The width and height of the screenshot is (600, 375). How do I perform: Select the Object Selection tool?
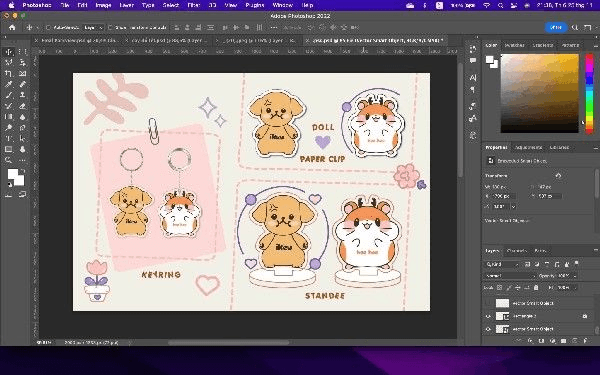23,62
